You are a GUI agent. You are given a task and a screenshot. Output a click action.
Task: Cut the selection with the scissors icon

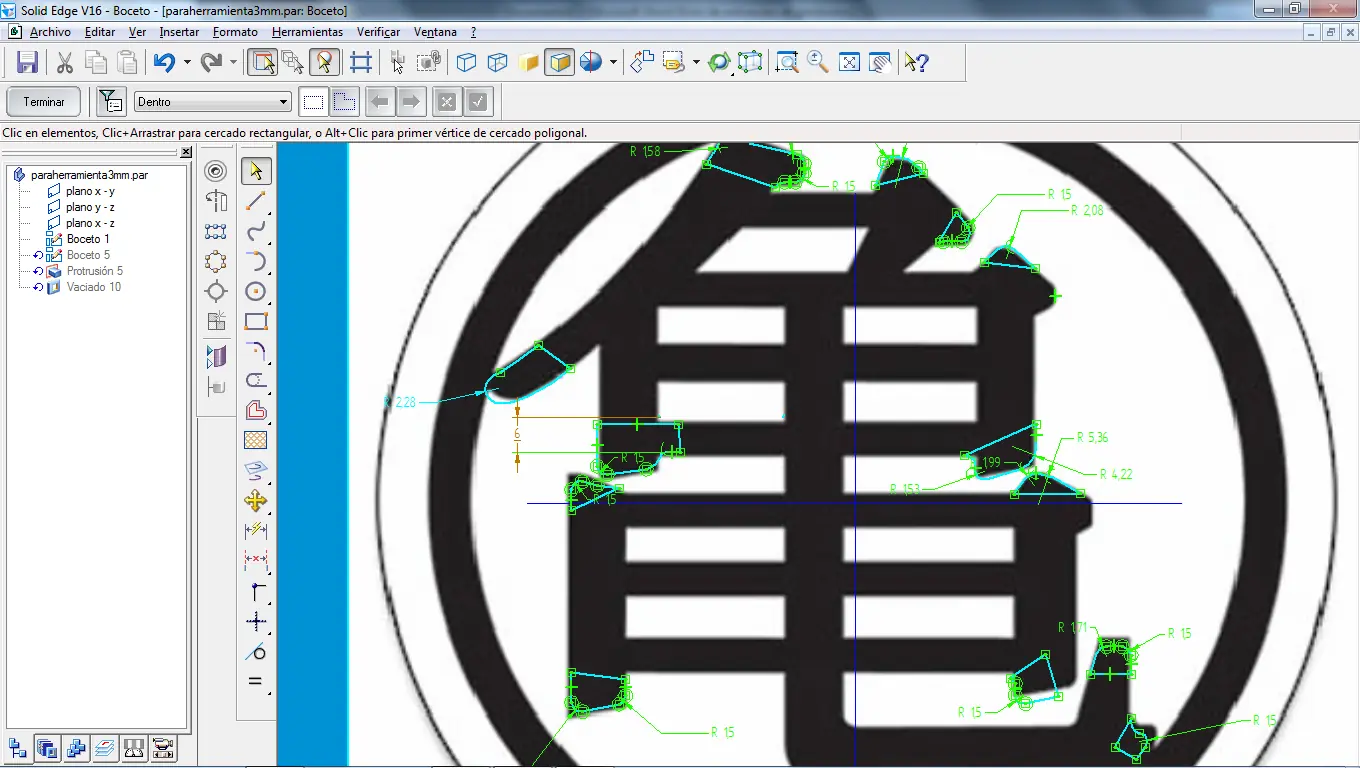65,63
